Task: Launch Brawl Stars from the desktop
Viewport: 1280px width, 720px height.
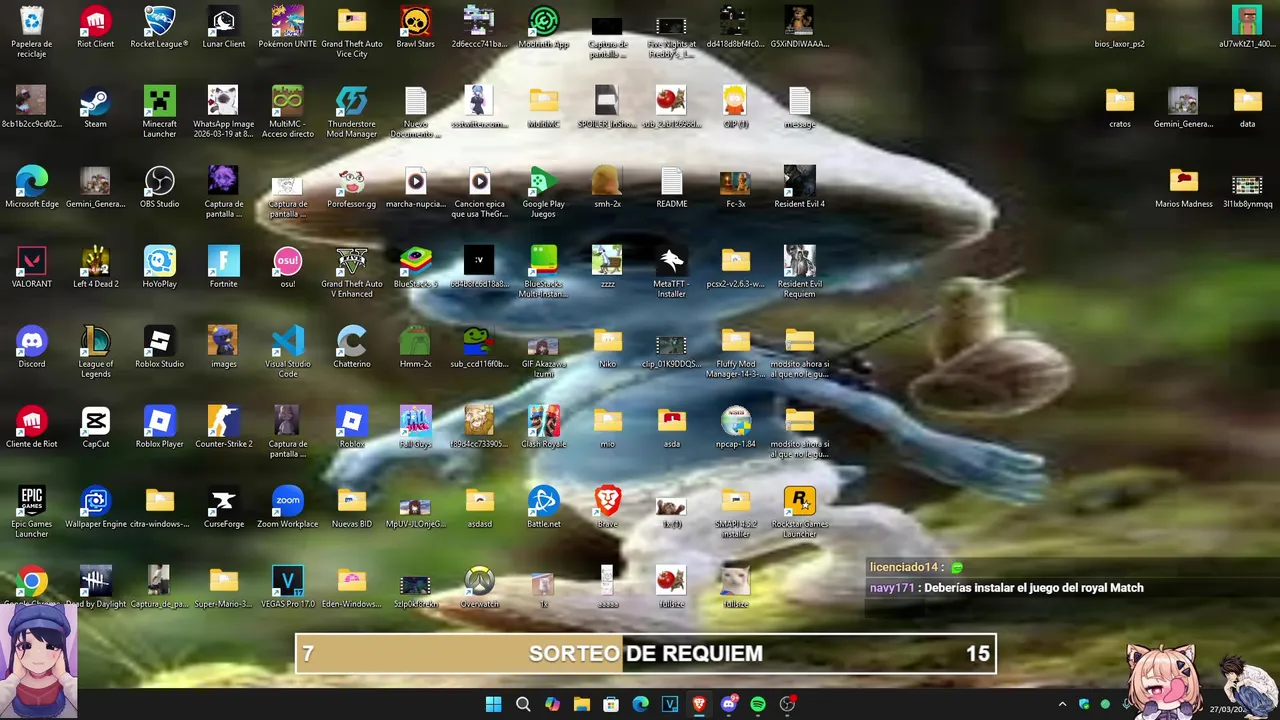Action: 416,27
